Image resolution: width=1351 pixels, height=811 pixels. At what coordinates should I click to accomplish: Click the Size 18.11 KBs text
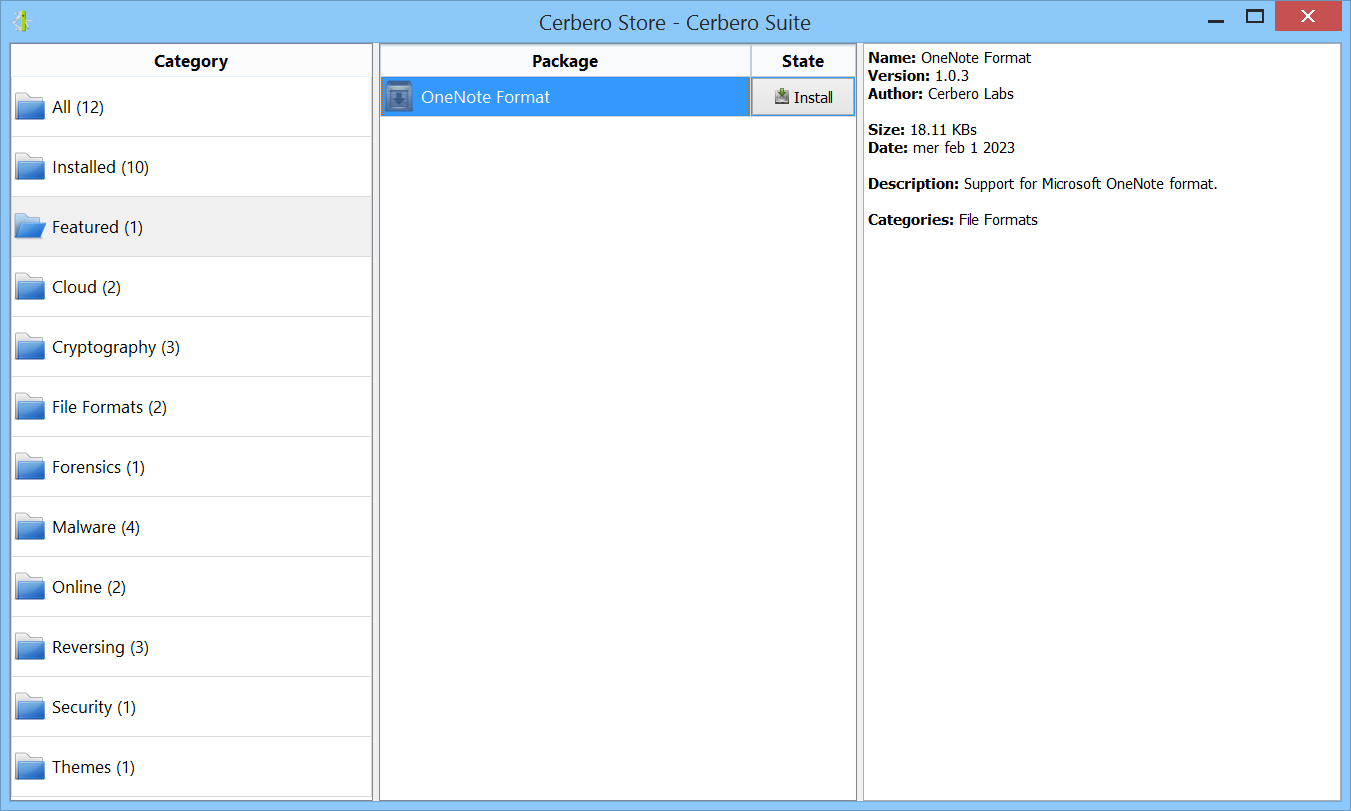(x=922, y=130)
